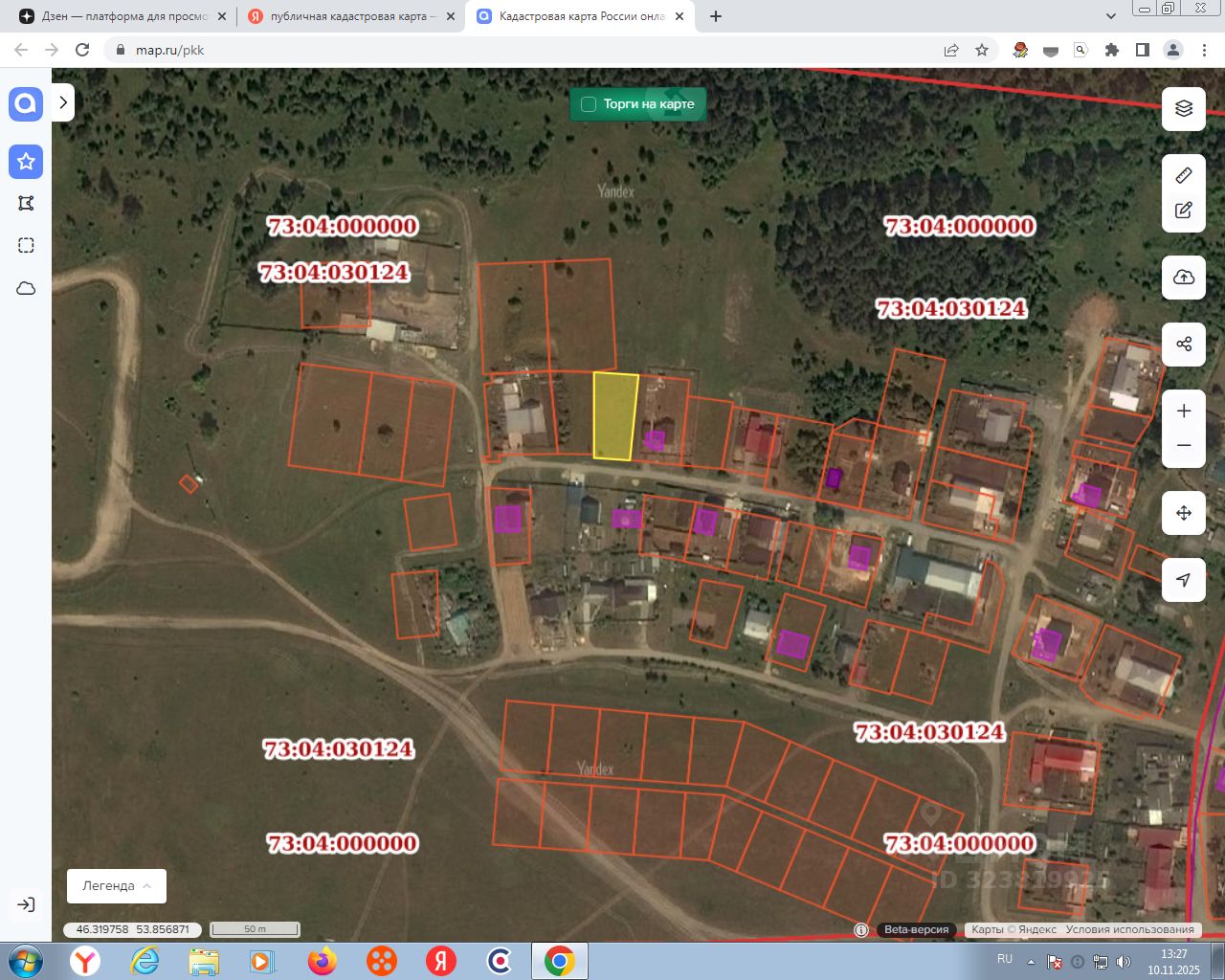Click the locate me arrow button
Screen dimensions: 1225x980
(1184, 580)
